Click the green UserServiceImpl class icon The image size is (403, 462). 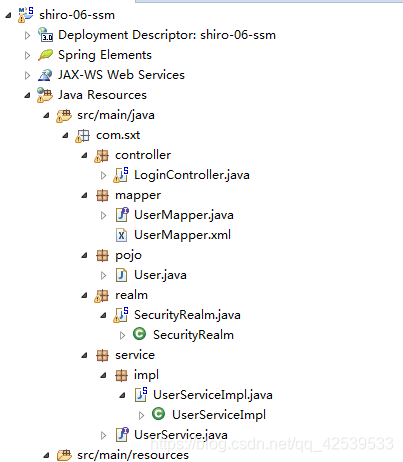[158, 414]
